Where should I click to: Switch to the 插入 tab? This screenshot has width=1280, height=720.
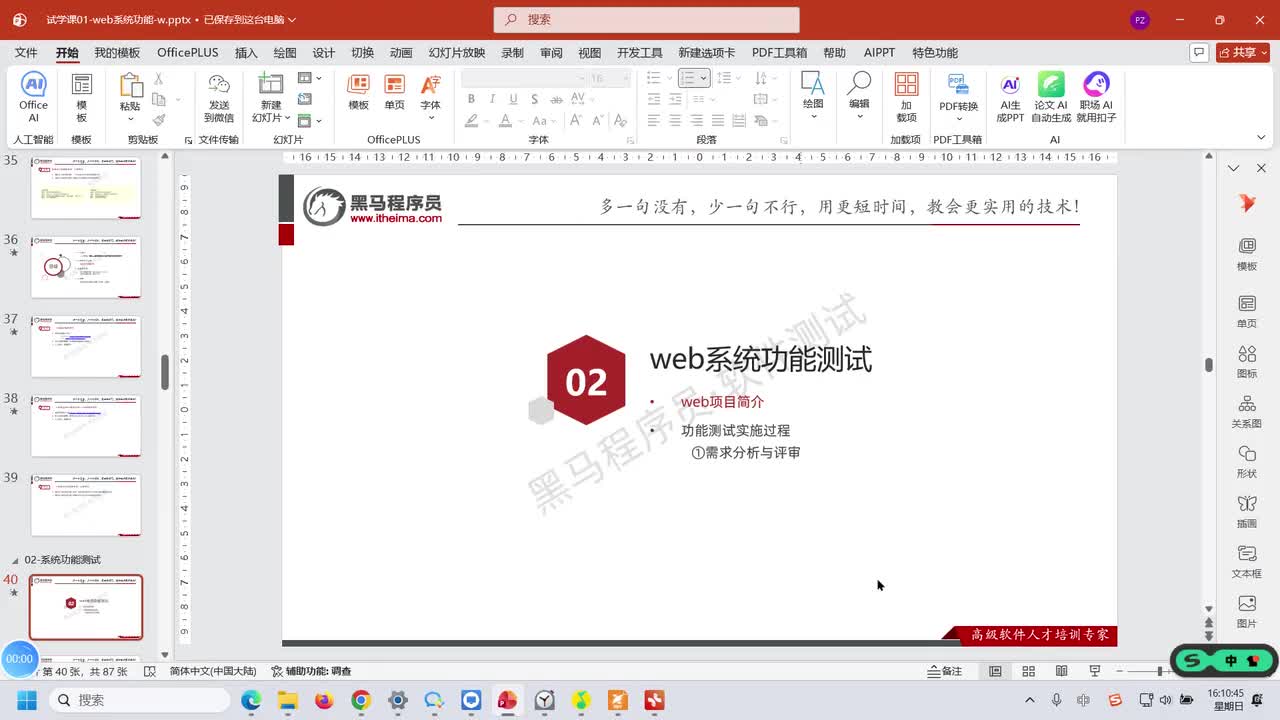[246, 53]
